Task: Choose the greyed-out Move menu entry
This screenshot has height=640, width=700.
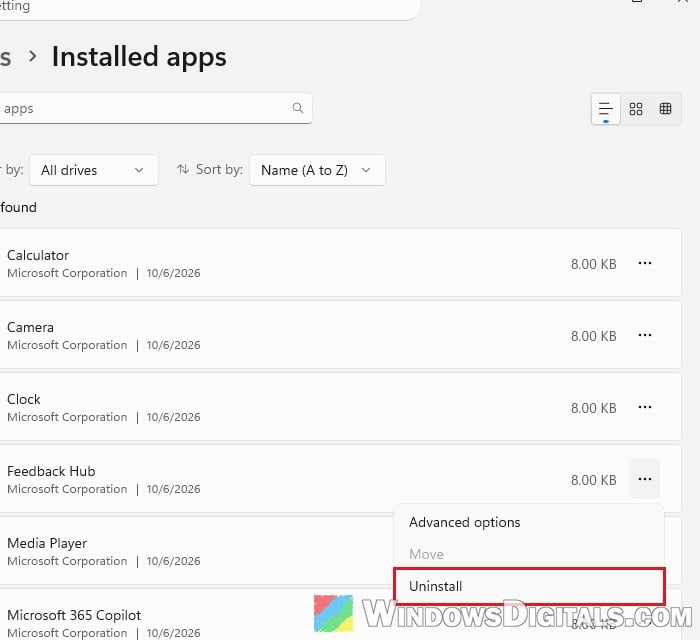Action: (x=426, y=554)
